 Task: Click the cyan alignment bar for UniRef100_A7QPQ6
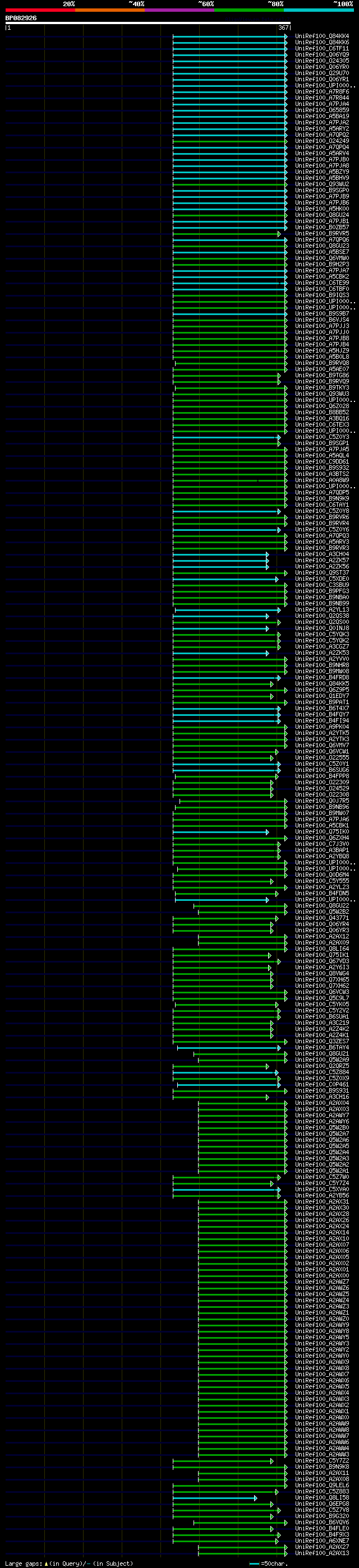pos(230,240)
